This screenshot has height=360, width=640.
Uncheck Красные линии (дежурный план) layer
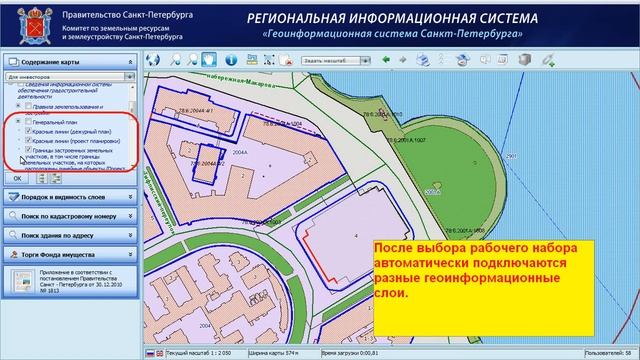click(x=28, y=131)
